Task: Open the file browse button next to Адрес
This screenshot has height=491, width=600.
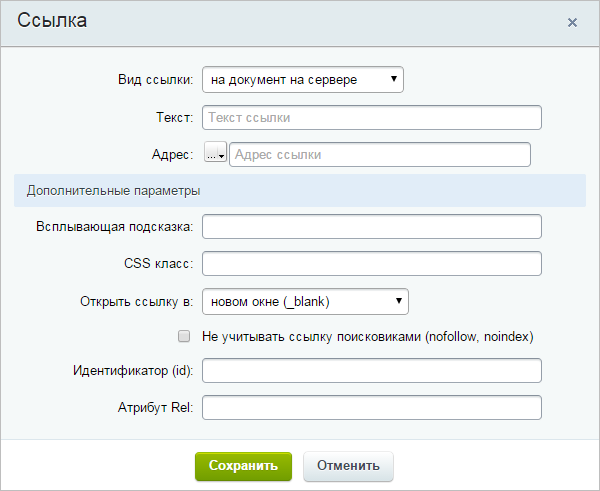Action: tap(215, 152)
